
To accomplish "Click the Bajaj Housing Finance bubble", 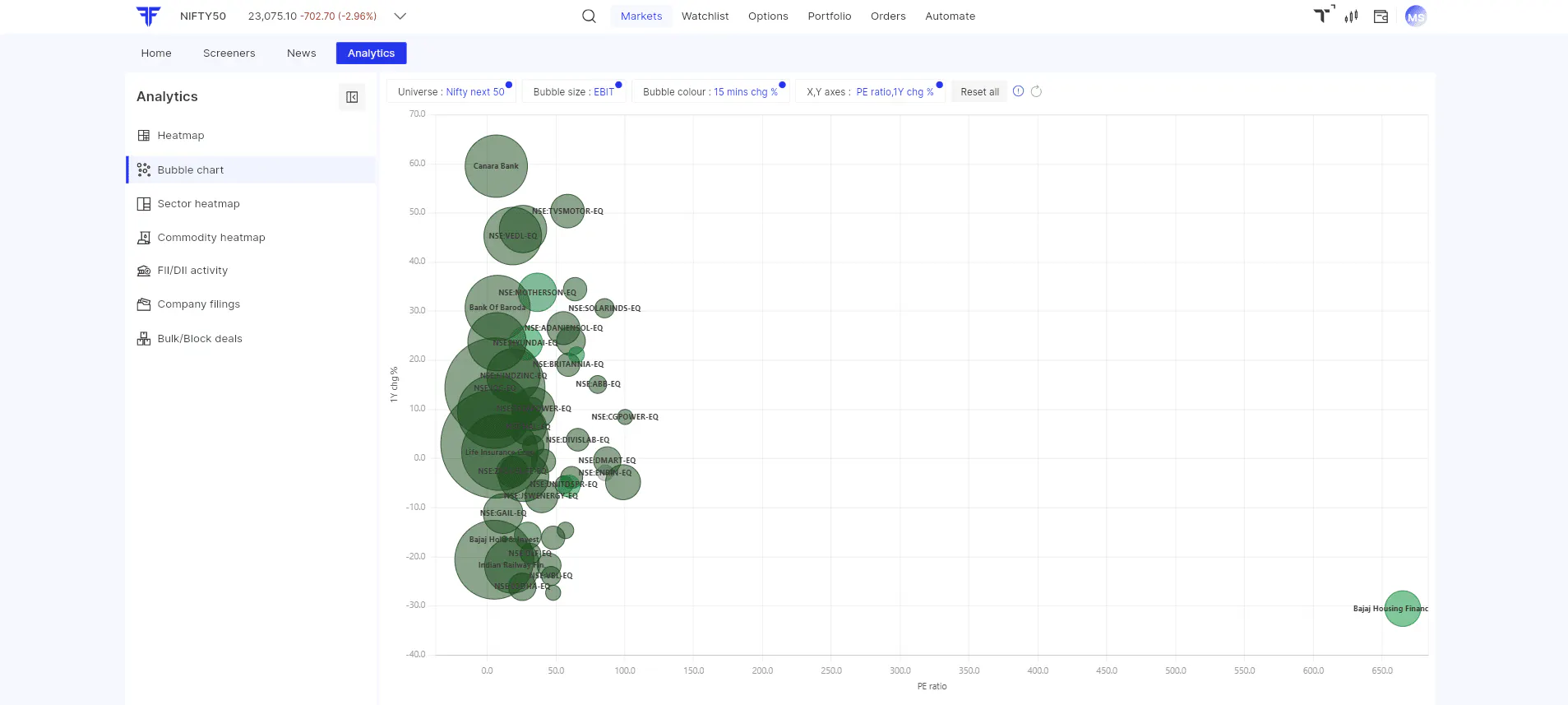I will click(1403, 609).
